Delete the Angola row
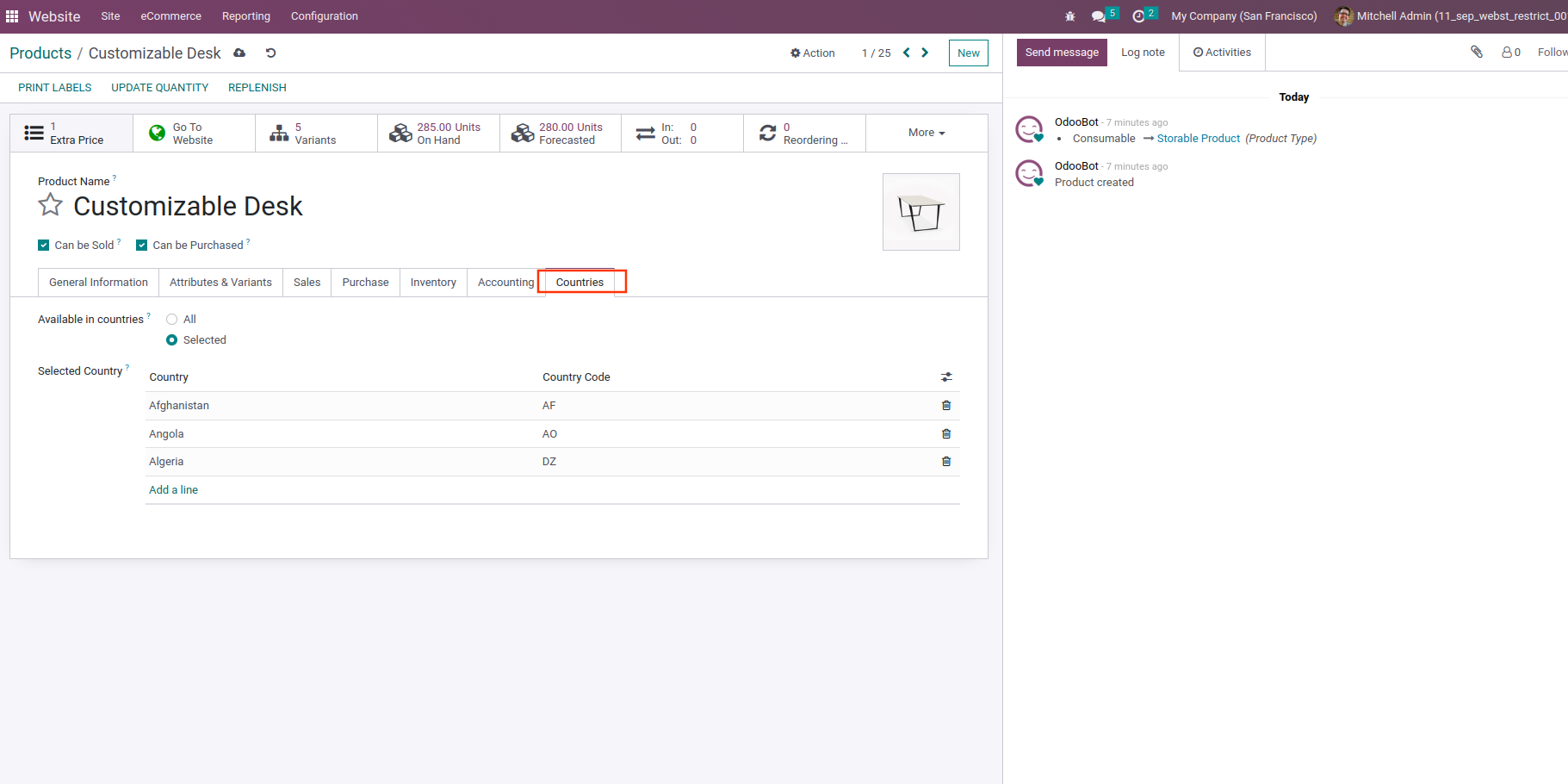Screen dimensions: 1568x784 click(946, 434)
